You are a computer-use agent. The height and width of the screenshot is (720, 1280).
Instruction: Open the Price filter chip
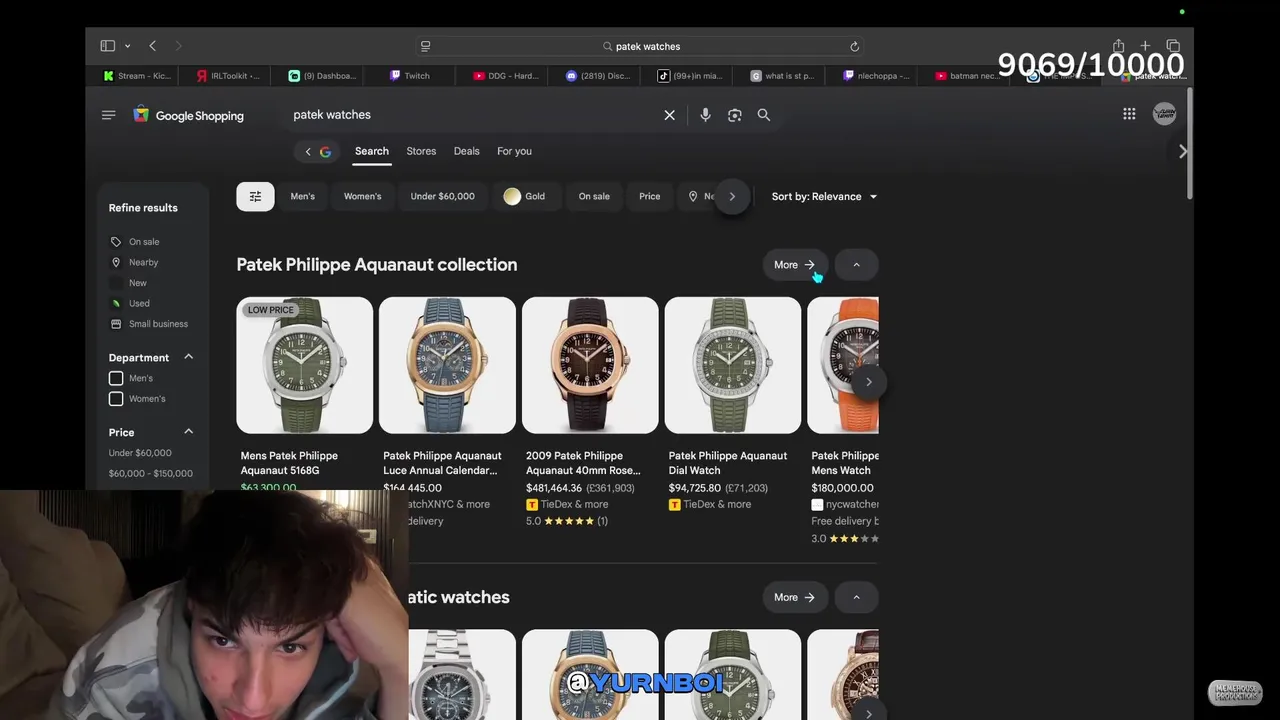[x=650, y=196]
